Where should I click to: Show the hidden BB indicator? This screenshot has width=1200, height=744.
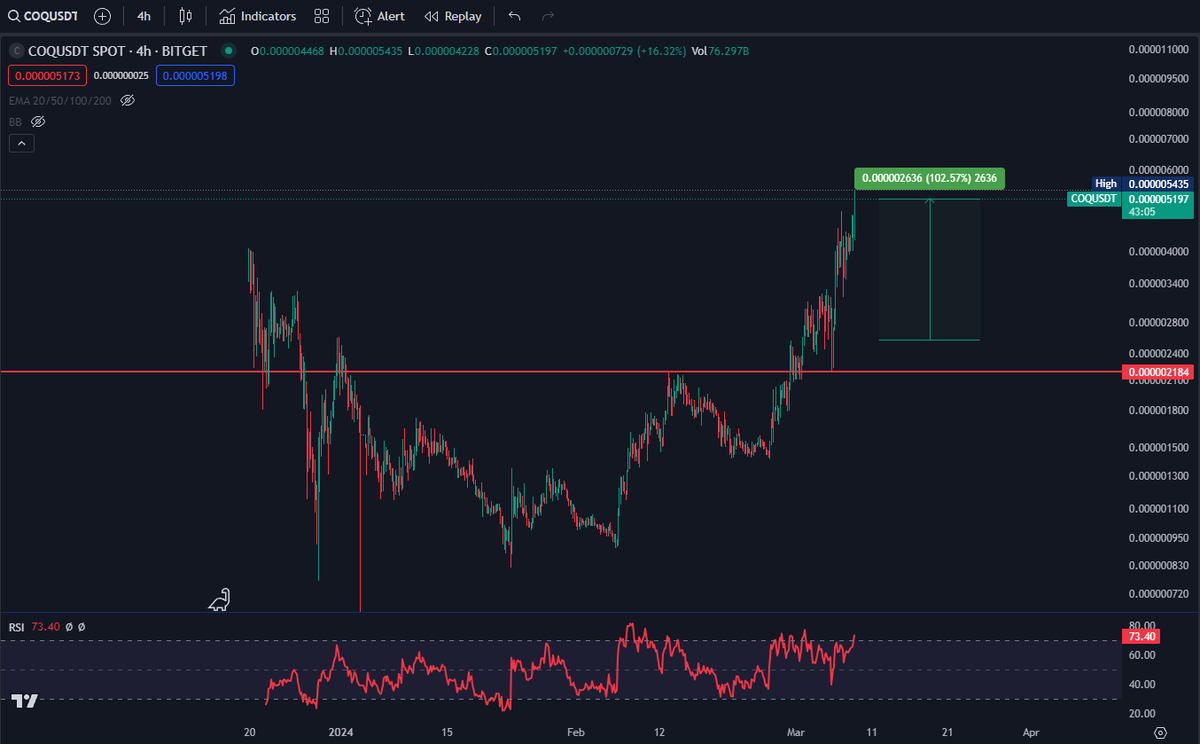(x=38, y=121)
